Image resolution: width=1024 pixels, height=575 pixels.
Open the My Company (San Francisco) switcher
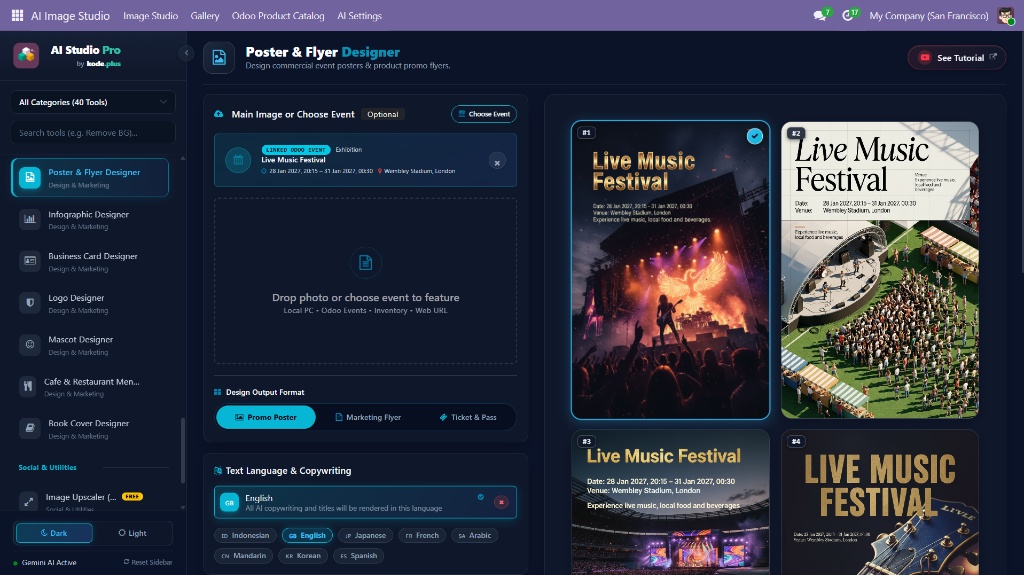pyautogui.click(x=928, y=16)
